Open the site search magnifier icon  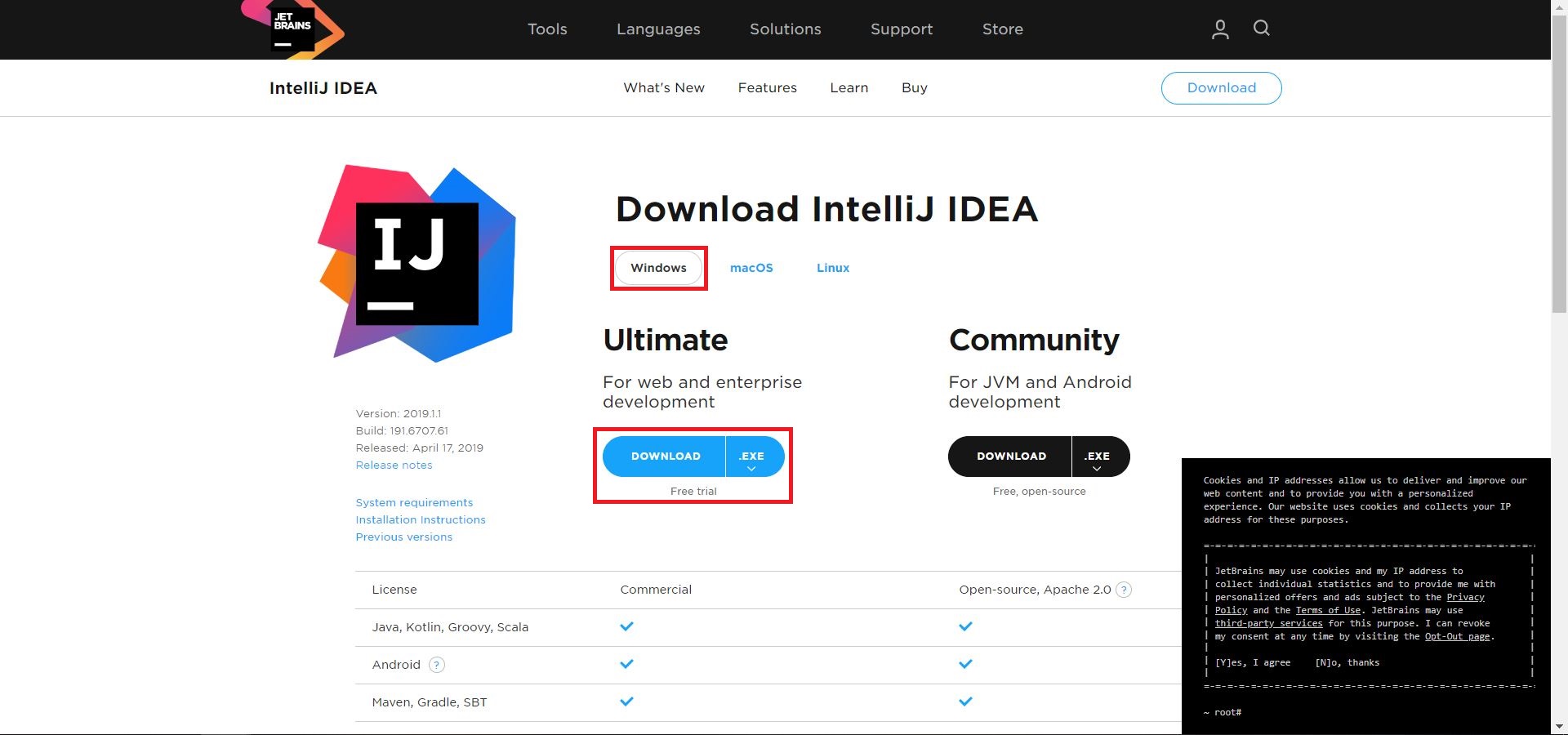[1261, 29]
